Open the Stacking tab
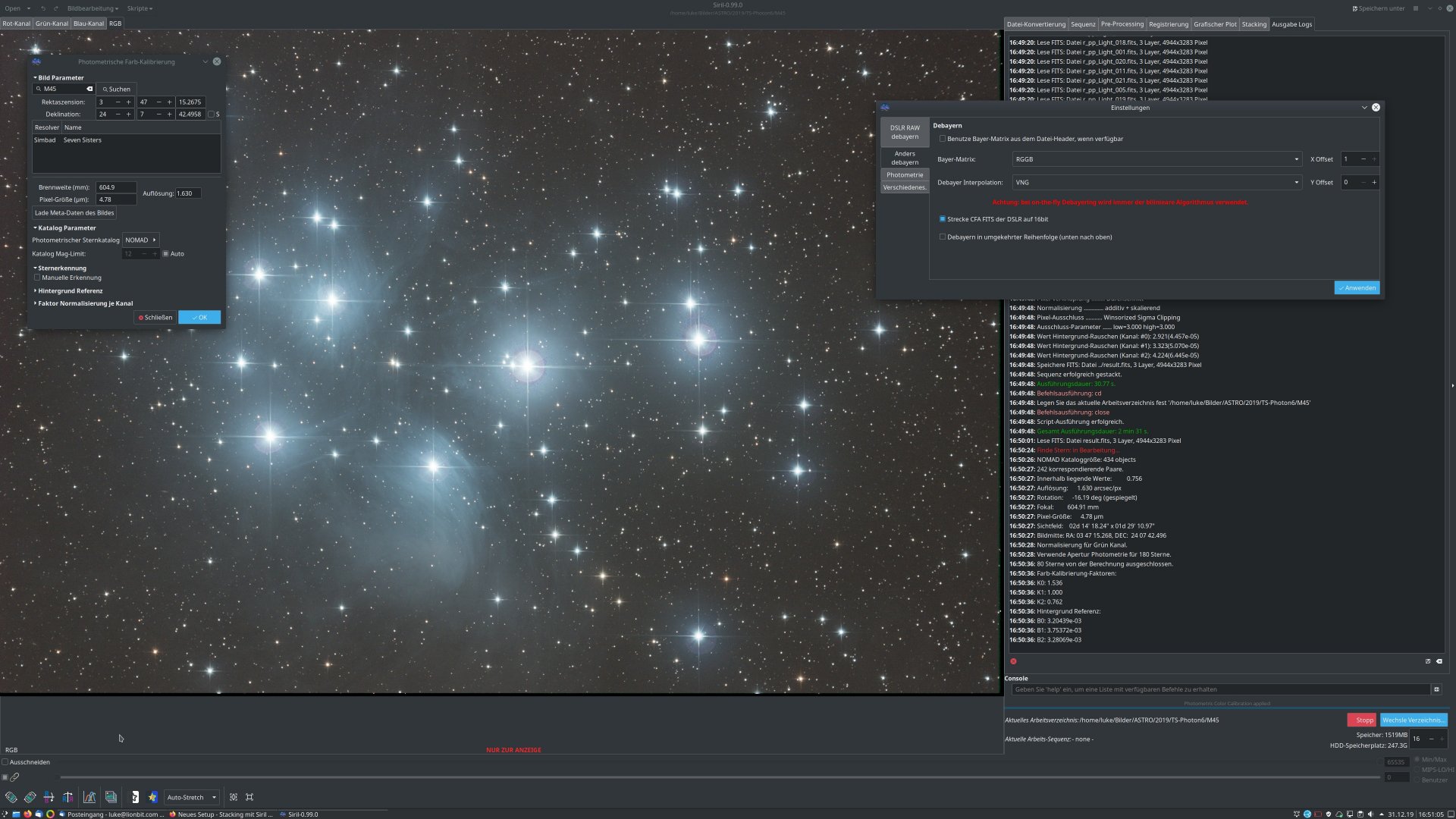Viewport: 1456px width, 819px height. pos(1254,24)
